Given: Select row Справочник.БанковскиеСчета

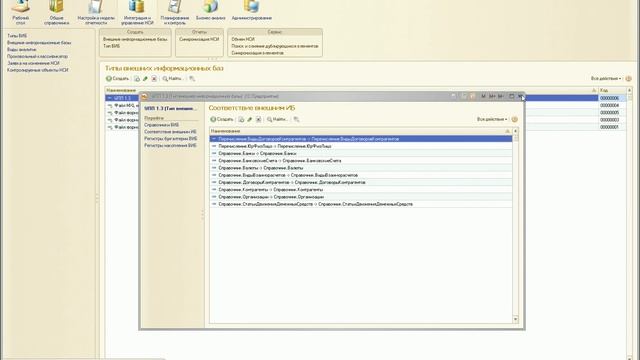Looking at the screenshot, I should click(361, 161).
